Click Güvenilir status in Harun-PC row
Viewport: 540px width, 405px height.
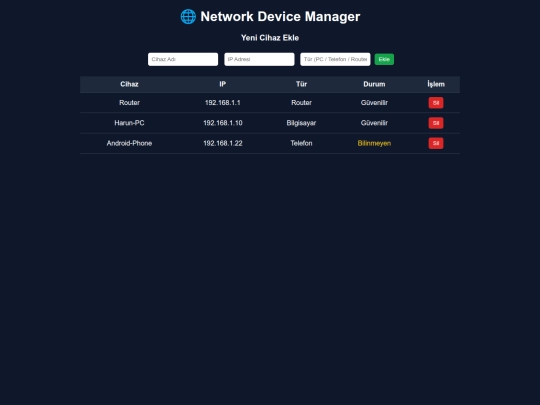374,123
